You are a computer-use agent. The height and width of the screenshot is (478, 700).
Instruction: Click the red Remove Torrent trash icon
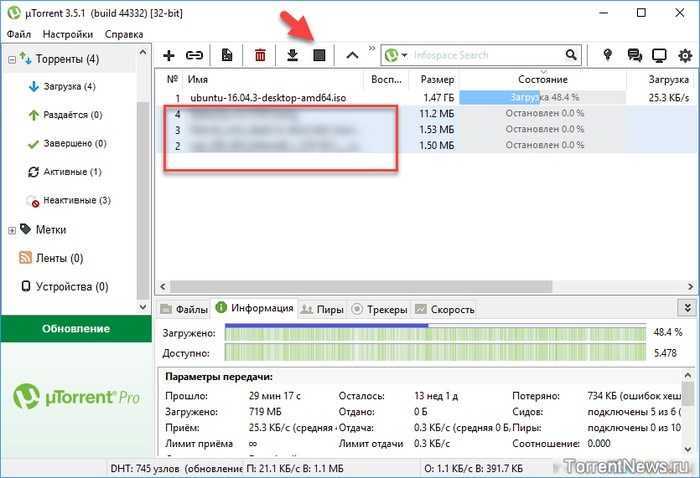click(x=260, y=55)
